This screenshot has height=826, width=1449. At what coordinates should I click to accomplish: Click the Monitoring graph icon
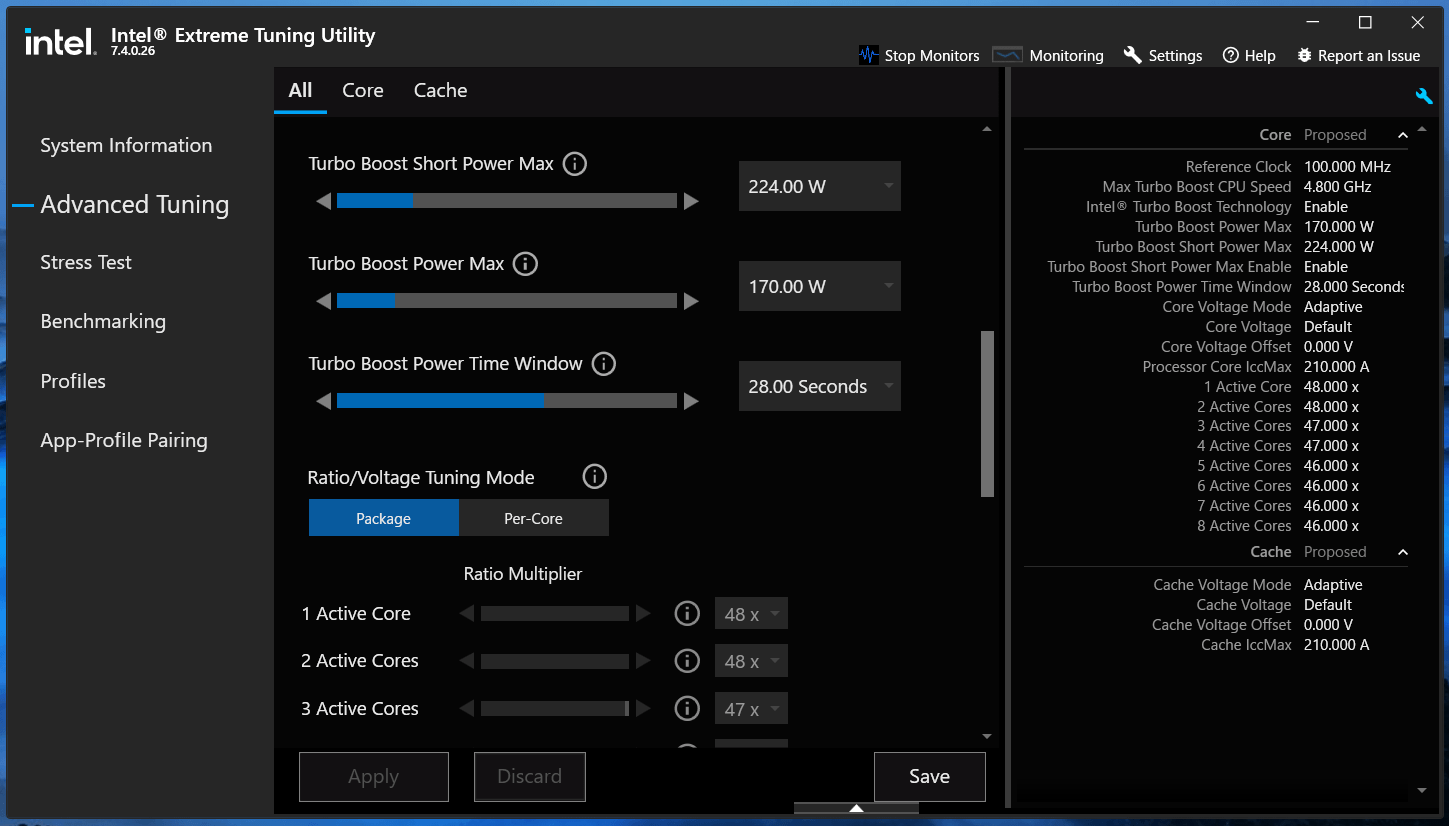(x=1007, y=55)
